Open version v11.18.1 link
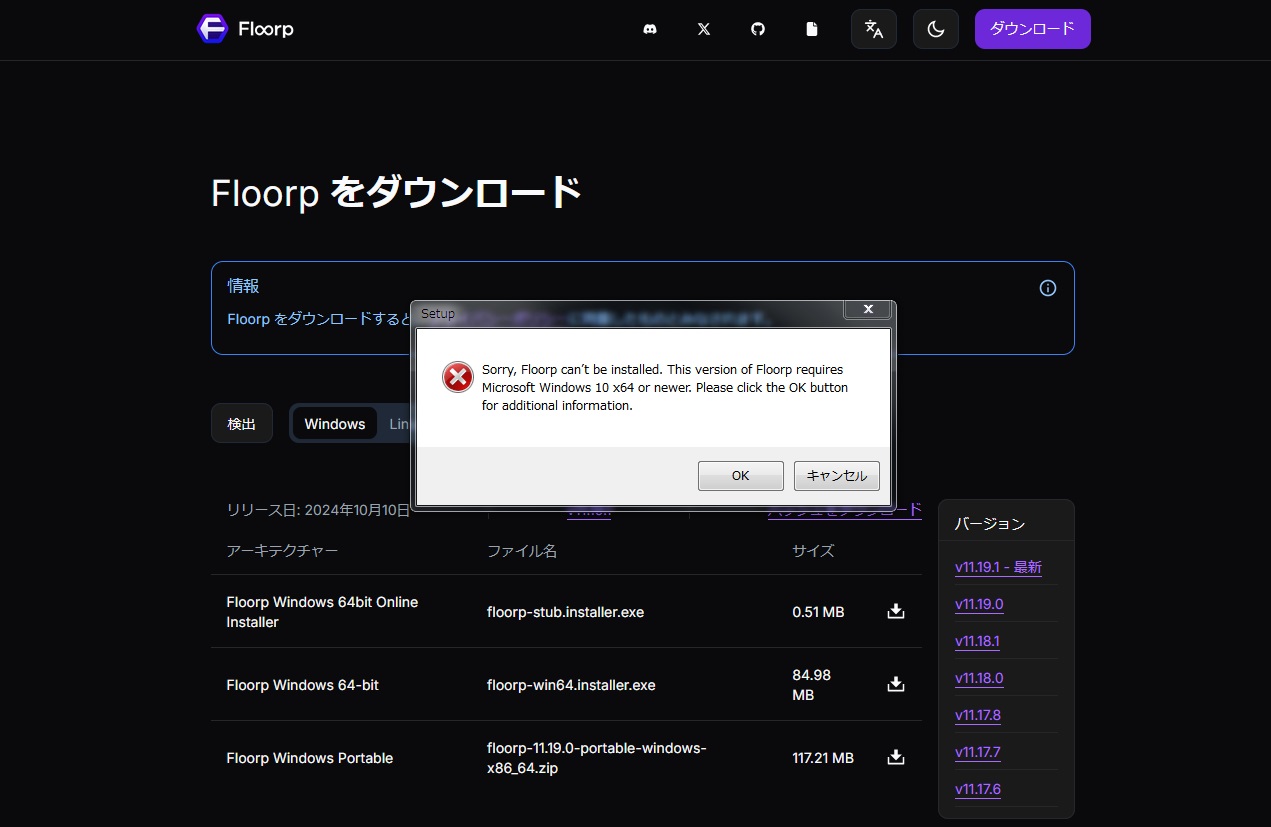 (x=977, y=641)
